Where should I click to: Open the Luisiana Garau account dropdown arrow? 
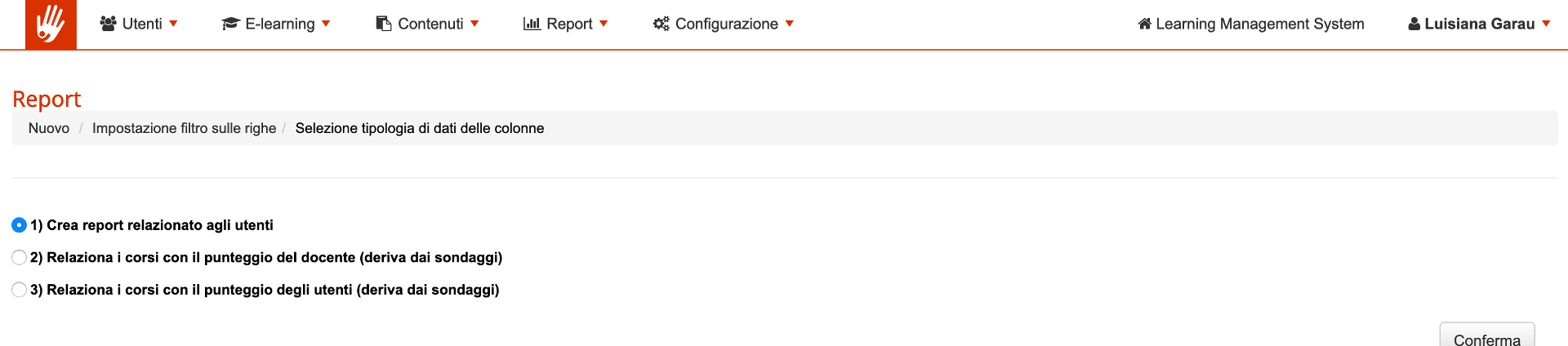(1546, 24)
